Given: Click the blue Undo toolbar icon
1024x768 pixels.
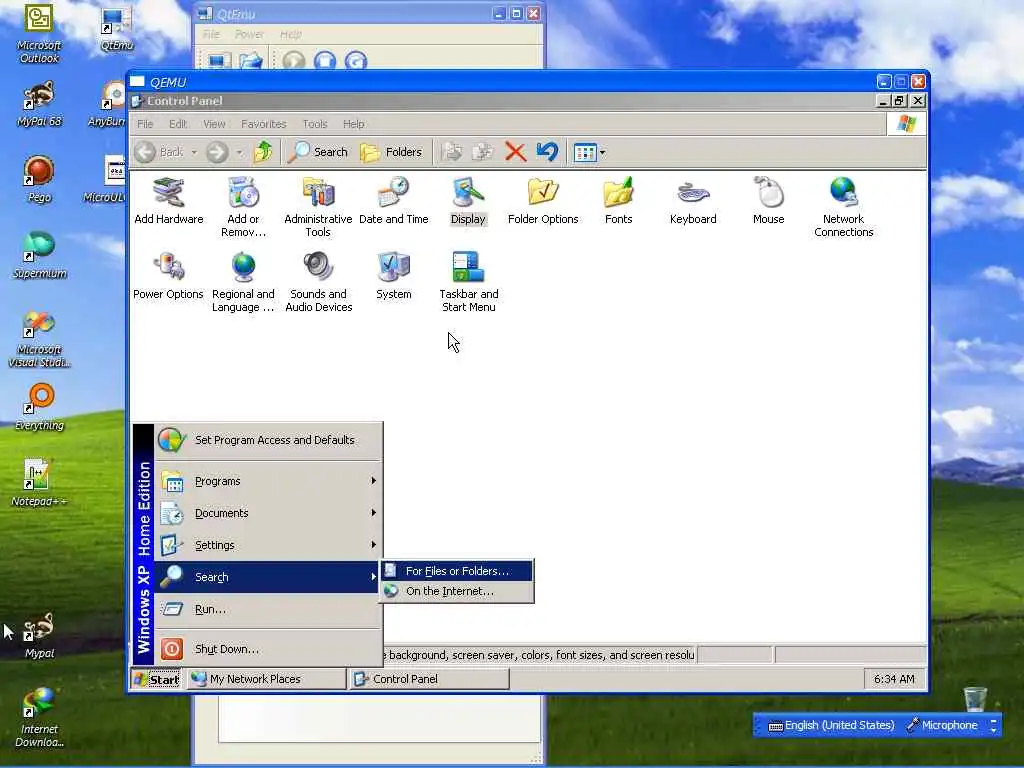Looking at the screenshot, I should 547,152.
